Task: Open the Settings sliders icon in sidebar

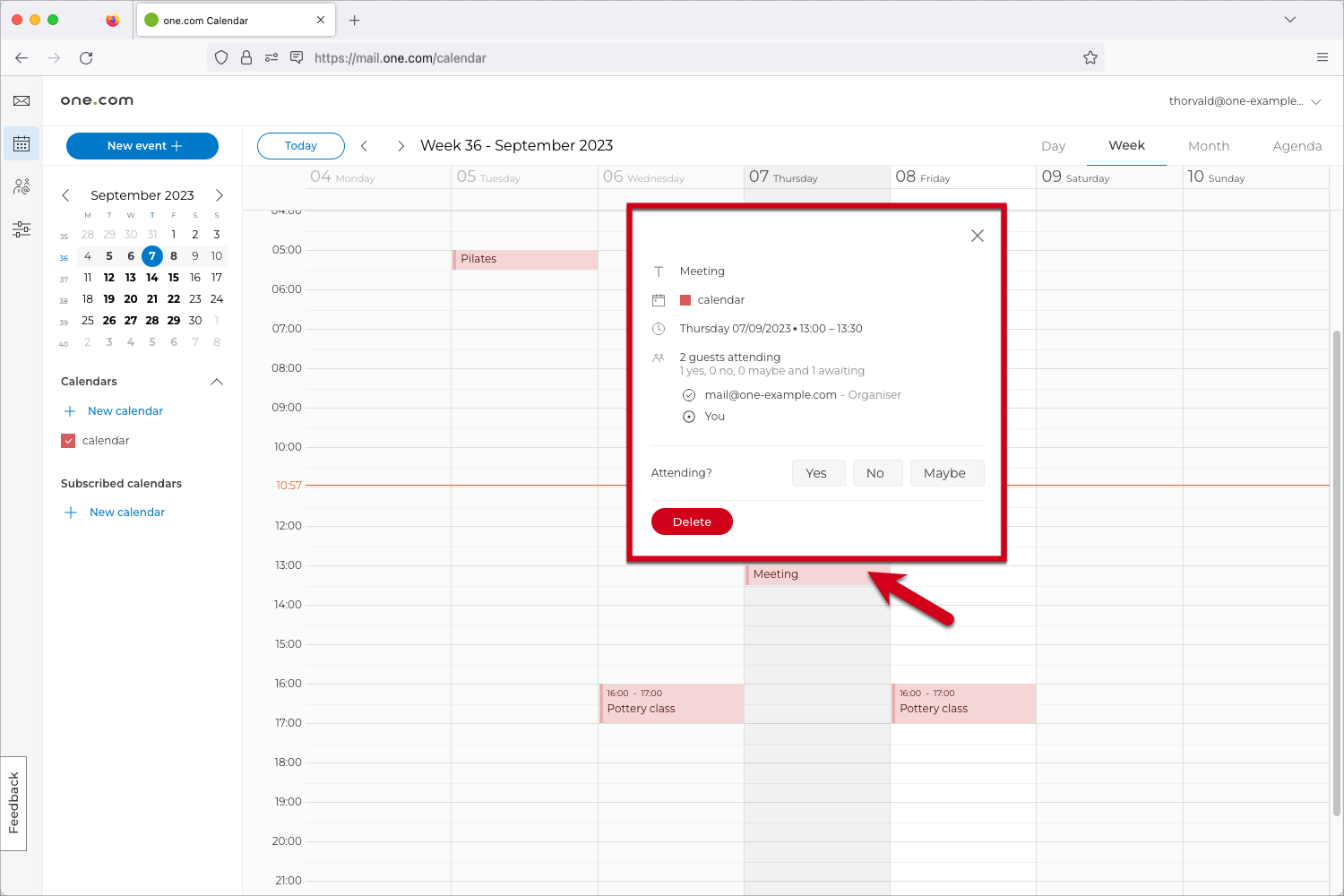Action: coord(22,229)
